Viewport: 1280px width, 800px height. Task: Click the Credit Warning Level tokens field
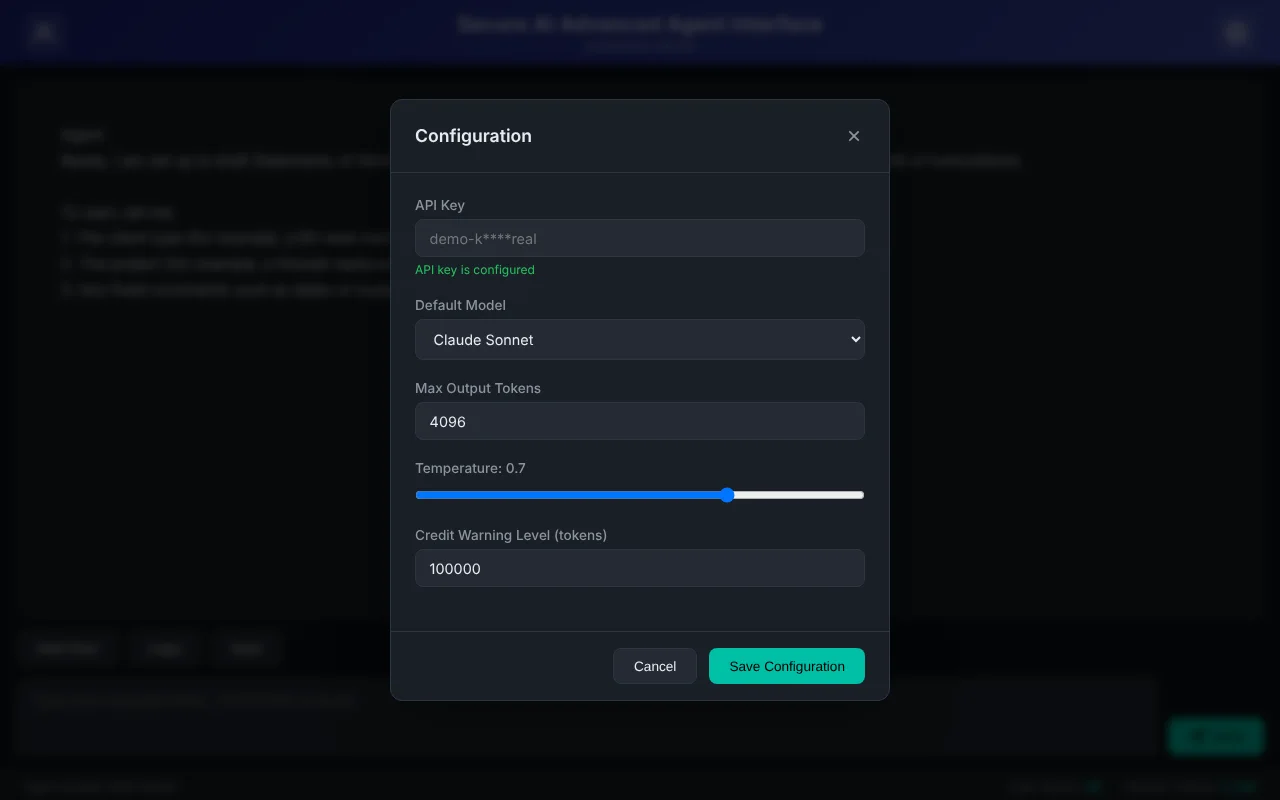(640, 568)
